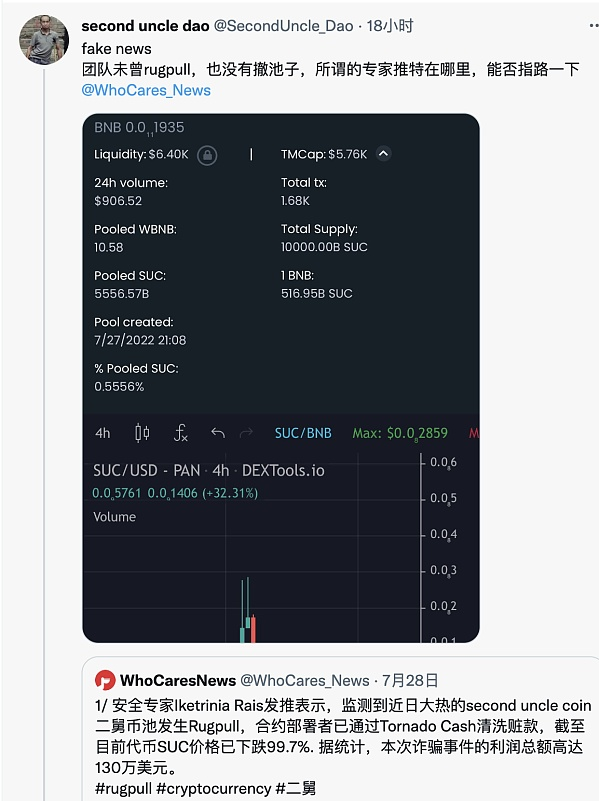Open the fx indicators icon
This screenshot has height=801, width=599.
(x=181, y=433)
